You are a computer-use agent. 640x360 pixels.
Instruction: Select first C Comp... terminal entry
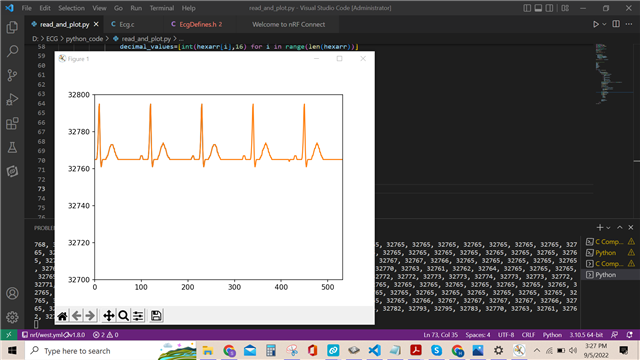tap(610, 242)
